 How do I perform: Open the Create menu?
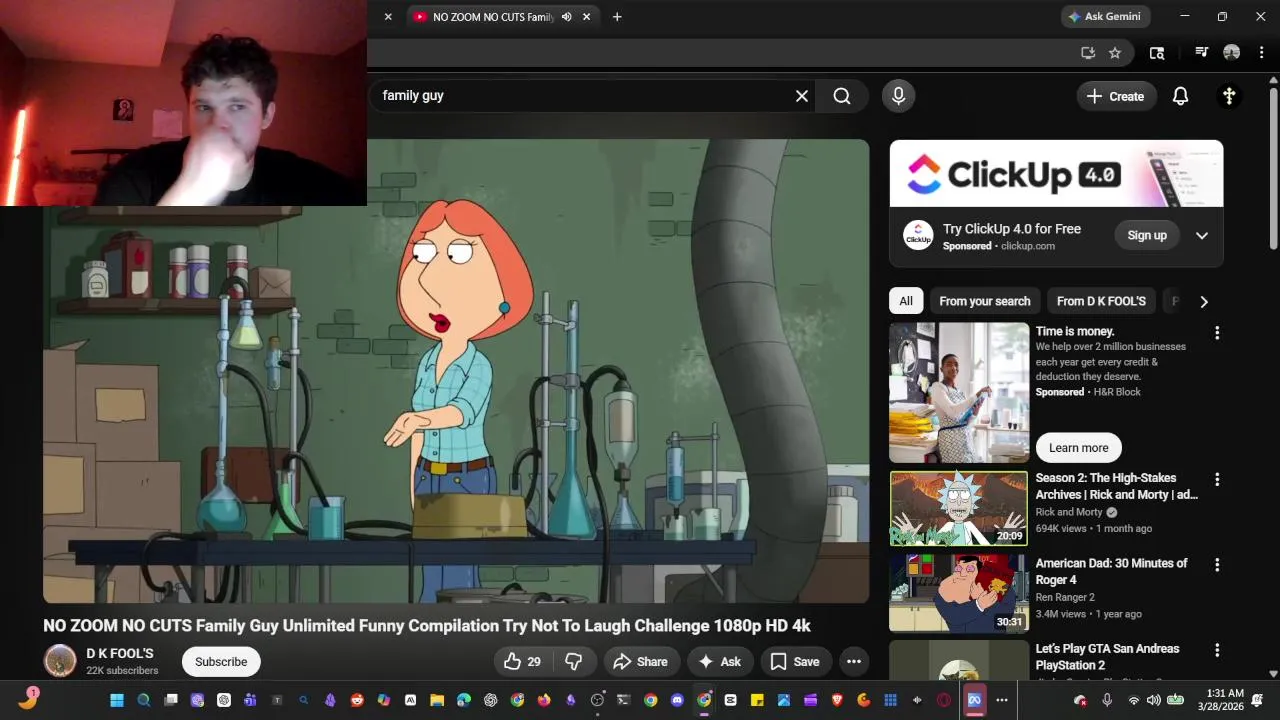tap(1115, 96)
